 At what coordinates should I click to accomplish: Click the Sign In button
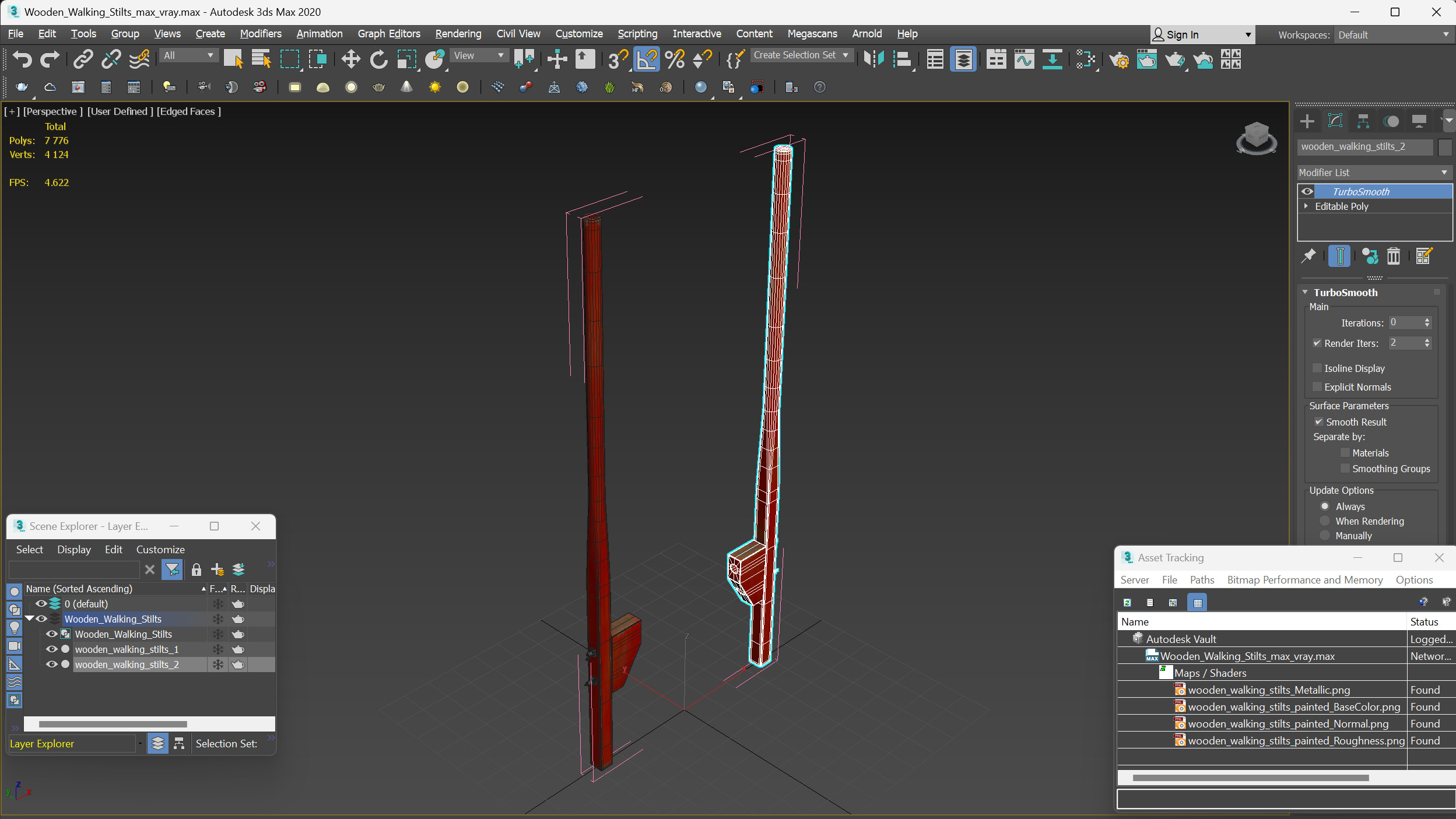(x=1183, y=35)
